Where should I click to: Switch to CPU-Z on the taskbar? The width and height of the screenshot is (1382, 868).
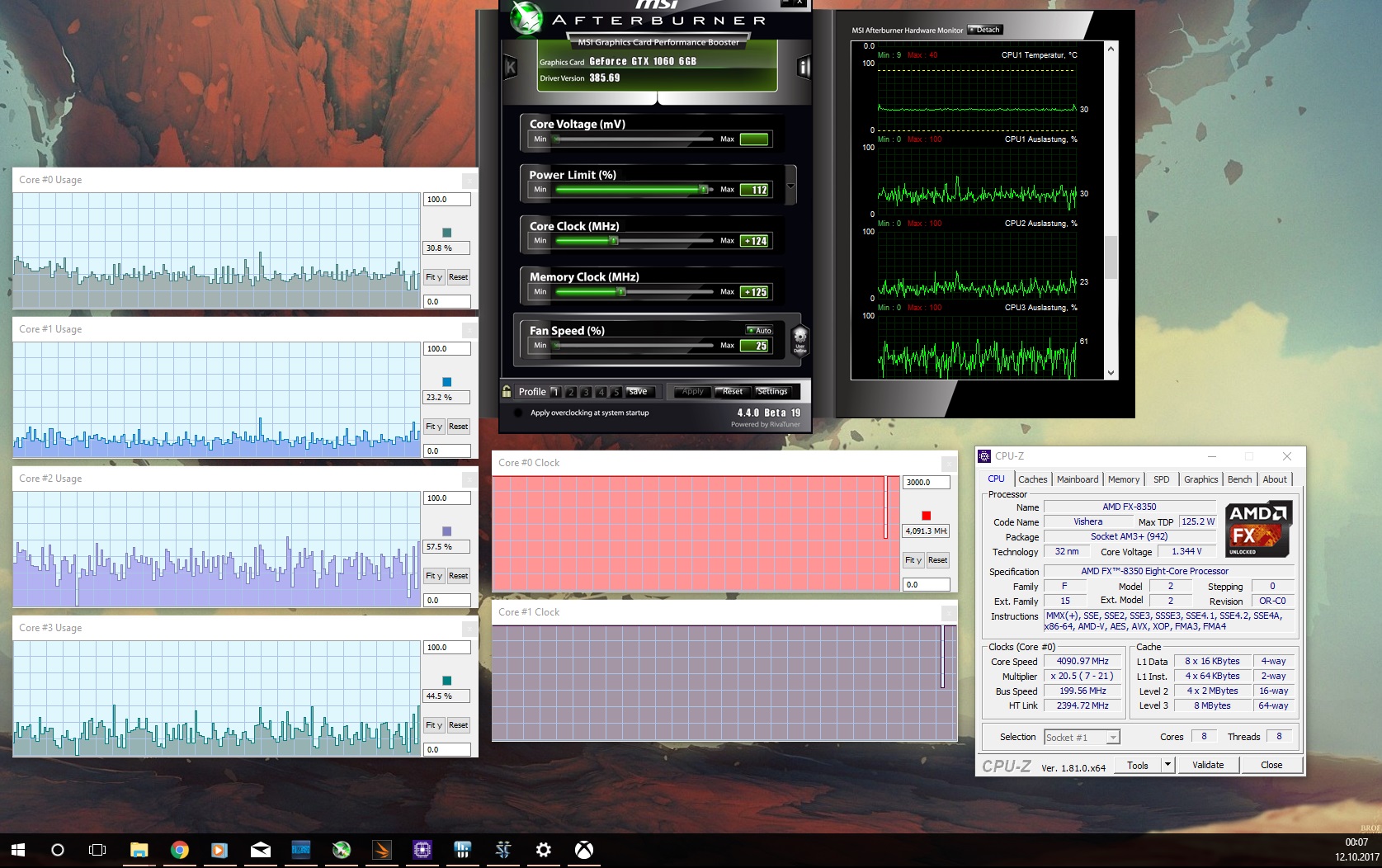point(422,850)
